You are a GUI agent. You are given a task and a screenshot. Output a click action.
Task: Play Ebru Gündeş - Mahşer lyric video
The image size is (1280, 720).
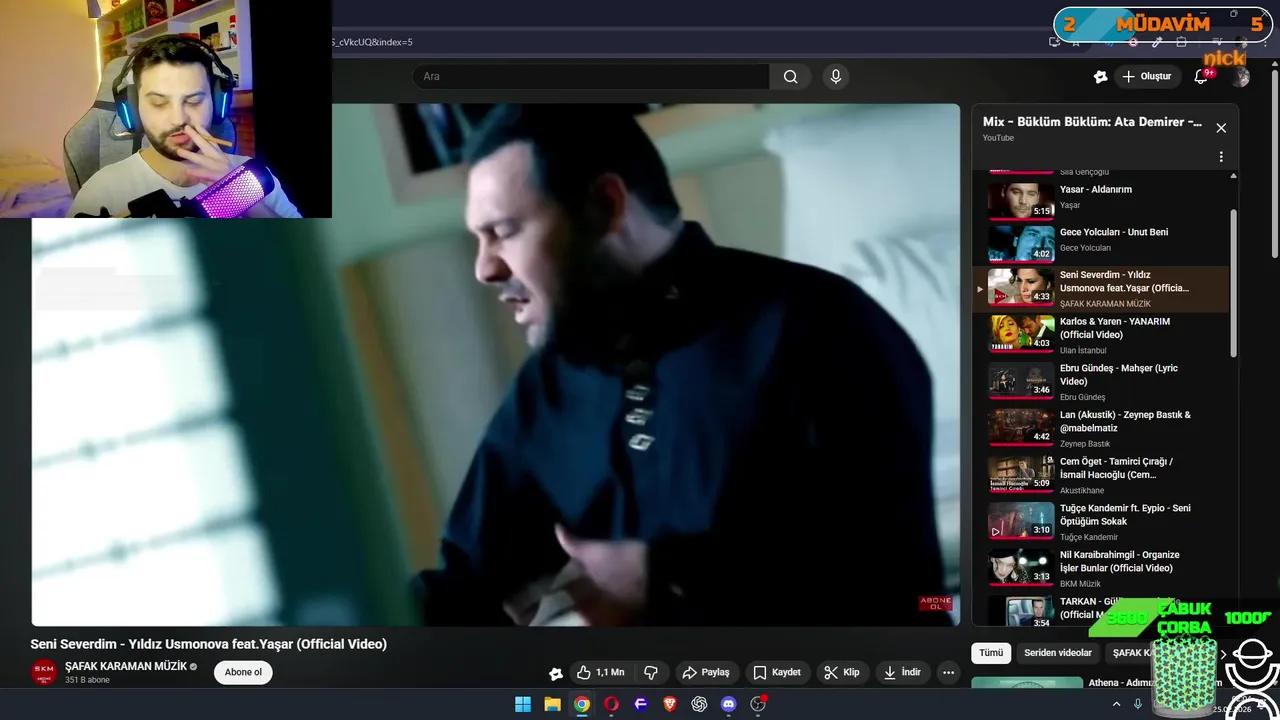pyautogui.click(x=1100, y=382)
